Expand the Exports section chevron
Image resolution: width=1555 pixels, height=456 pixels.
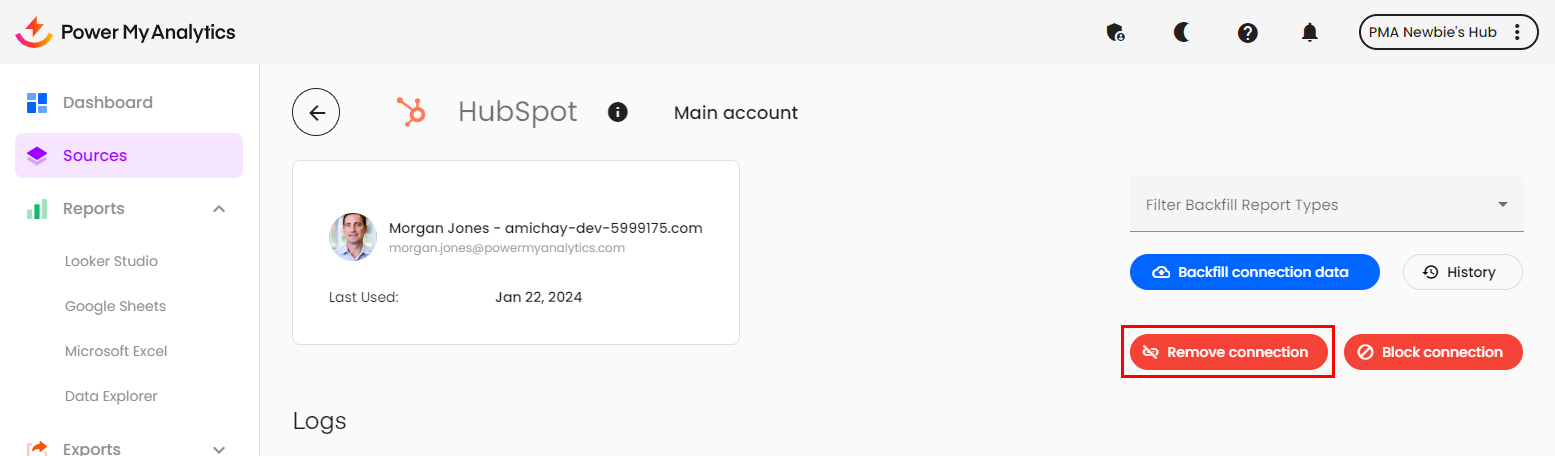(x=220, y=449)
